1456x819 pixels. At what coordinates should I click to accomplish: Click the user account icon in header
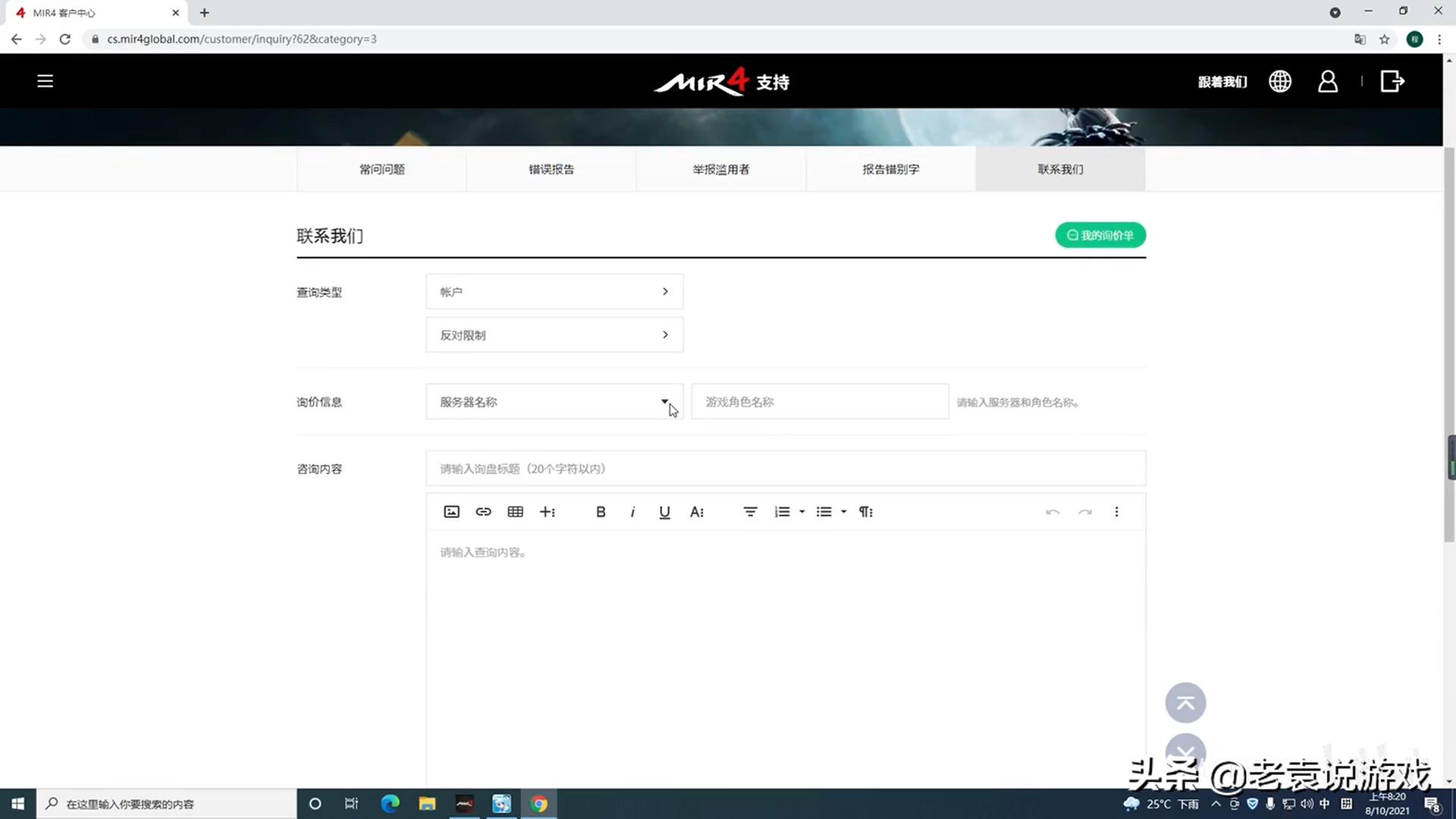[1328, 81]
